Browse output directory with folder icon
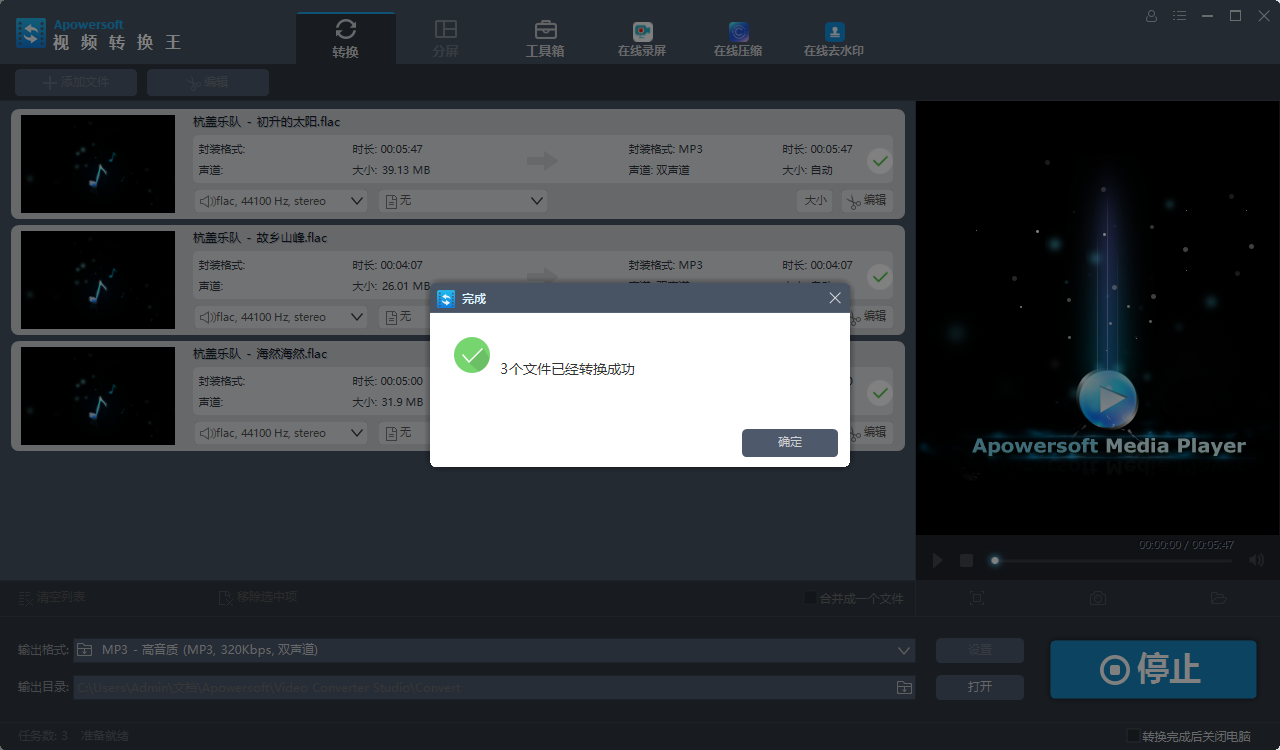Image resolution: width=1280 pixels, height=750 pixels. 904,687
